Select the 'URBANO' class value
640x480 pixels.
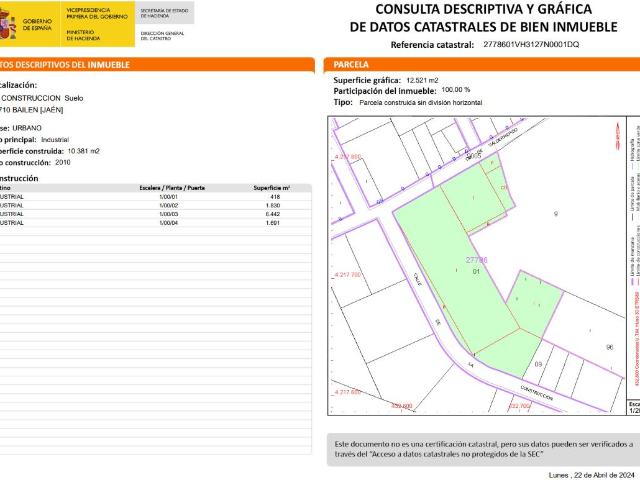coord(27,128)
